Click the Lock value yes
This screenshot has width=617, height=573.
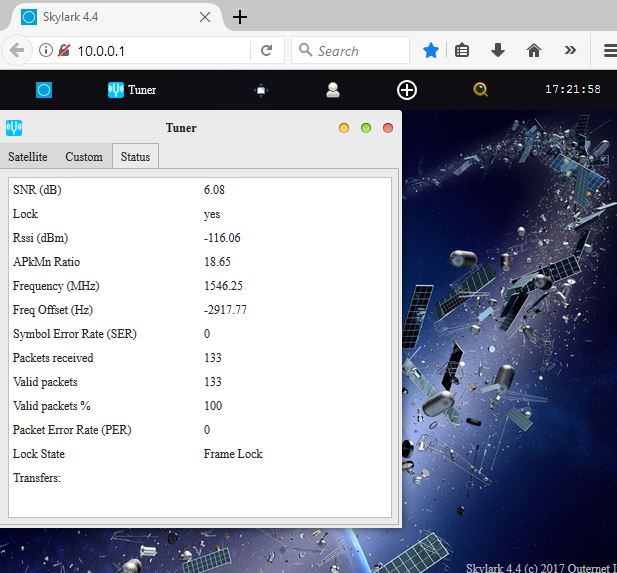[212, 214]
